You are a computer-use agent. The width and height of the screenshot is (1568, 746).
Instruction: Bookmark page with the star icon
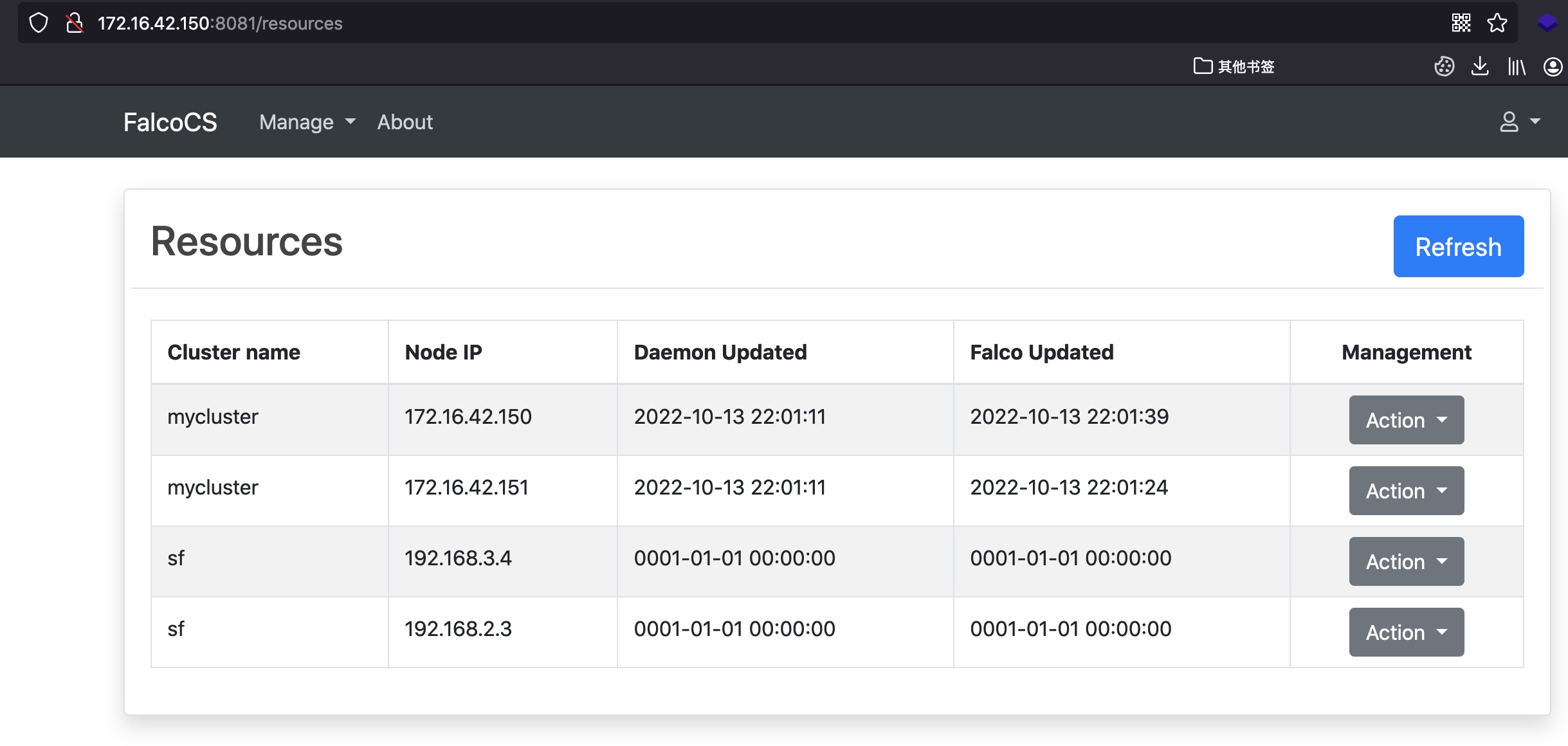pyautogui.click(x=1497, y=23)
